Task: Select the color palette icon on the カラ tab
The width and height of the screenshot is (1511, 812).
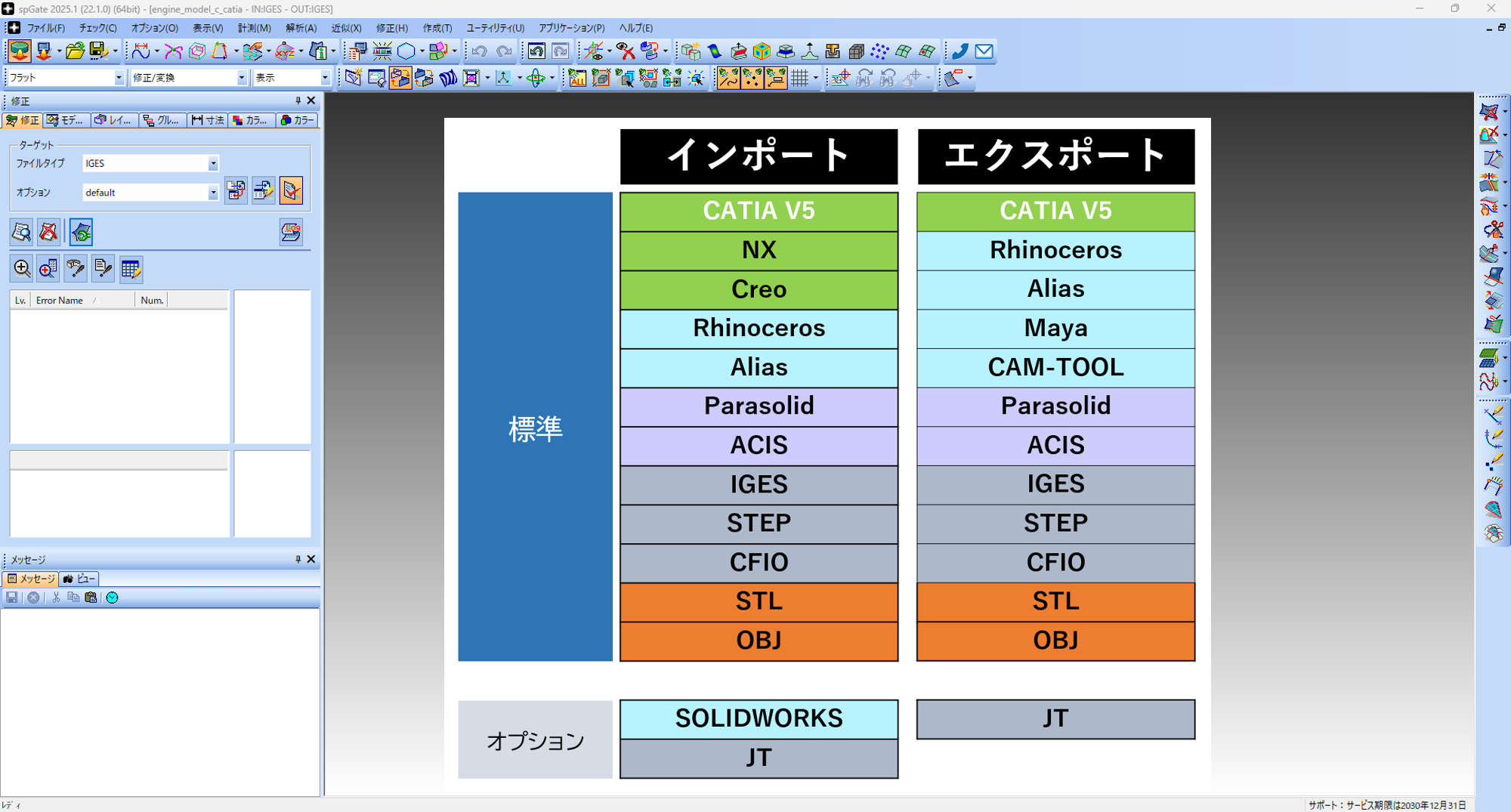Action: tap(238, 120)
